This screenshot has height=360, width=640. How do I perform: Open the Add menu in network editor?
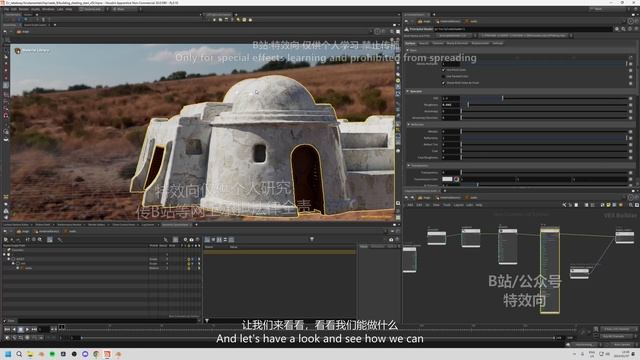tap(410, 205)
